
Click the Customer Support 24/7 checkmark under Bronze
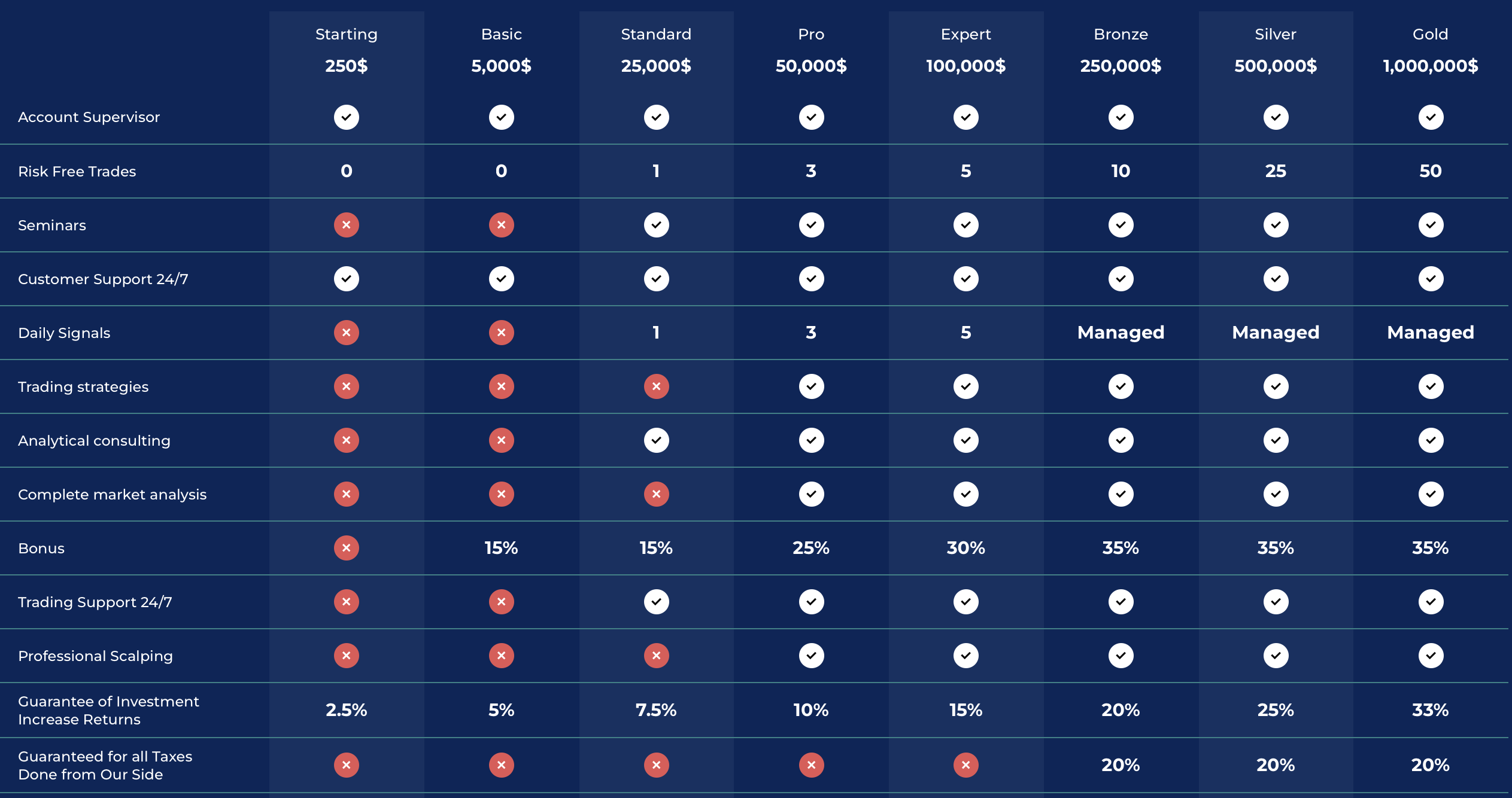(1121, 279)
